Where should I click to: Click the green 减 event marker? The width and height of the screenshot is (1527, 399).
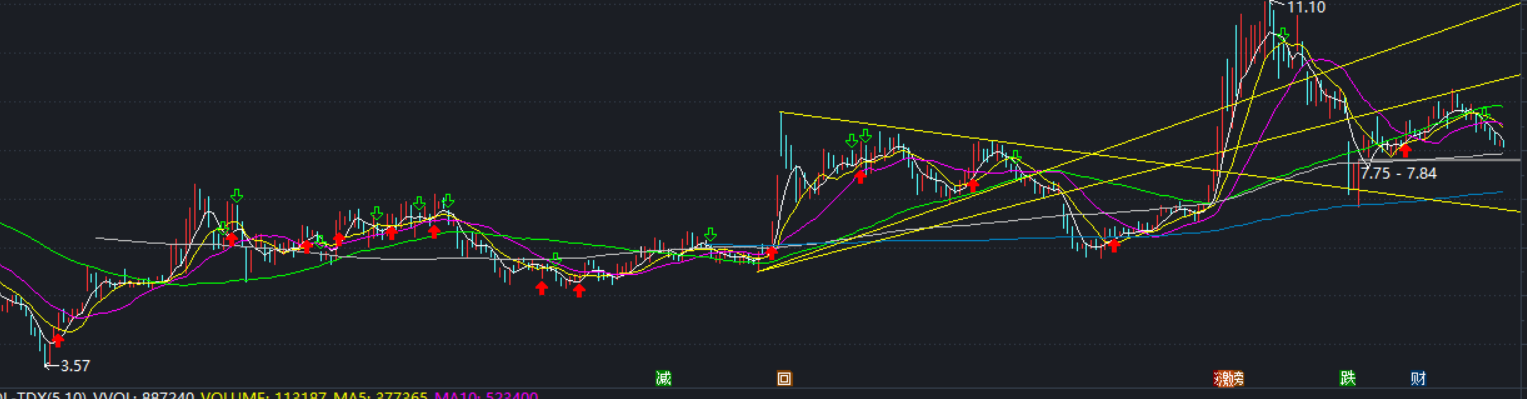[x=663, y=379]
